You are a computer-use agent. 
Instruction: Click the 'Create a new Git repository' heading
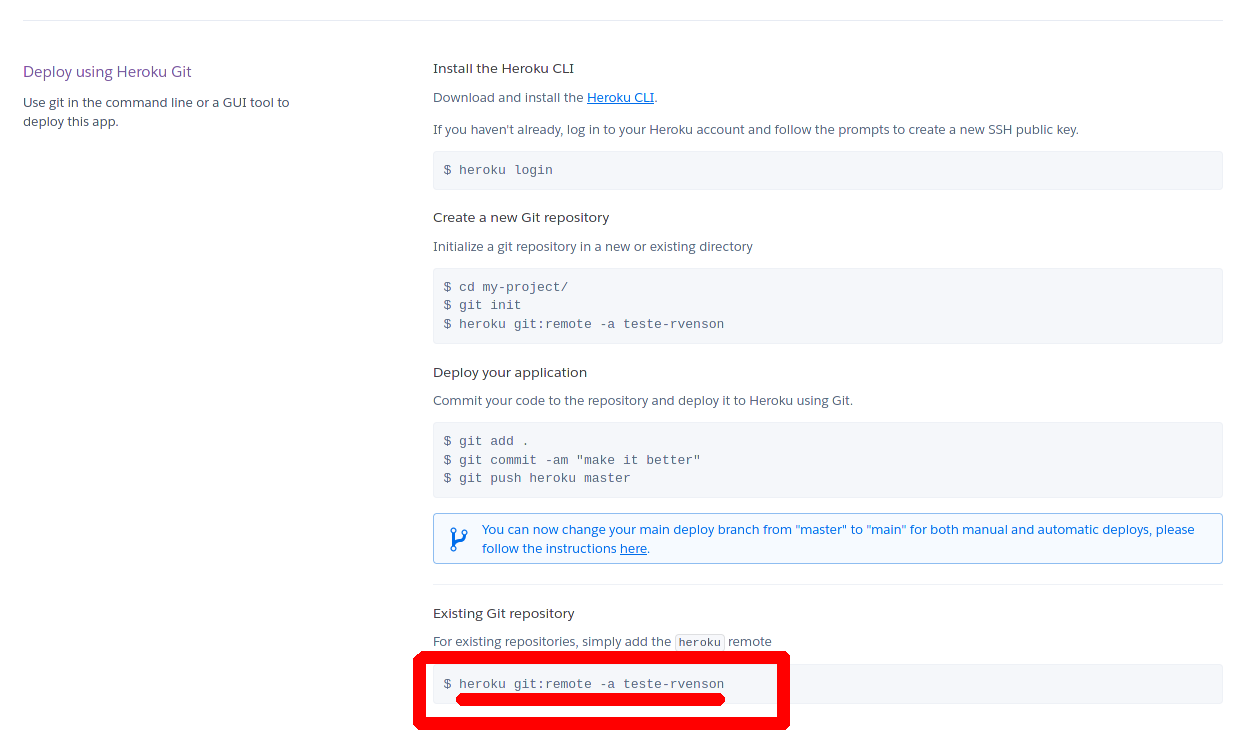pos(521,218)
